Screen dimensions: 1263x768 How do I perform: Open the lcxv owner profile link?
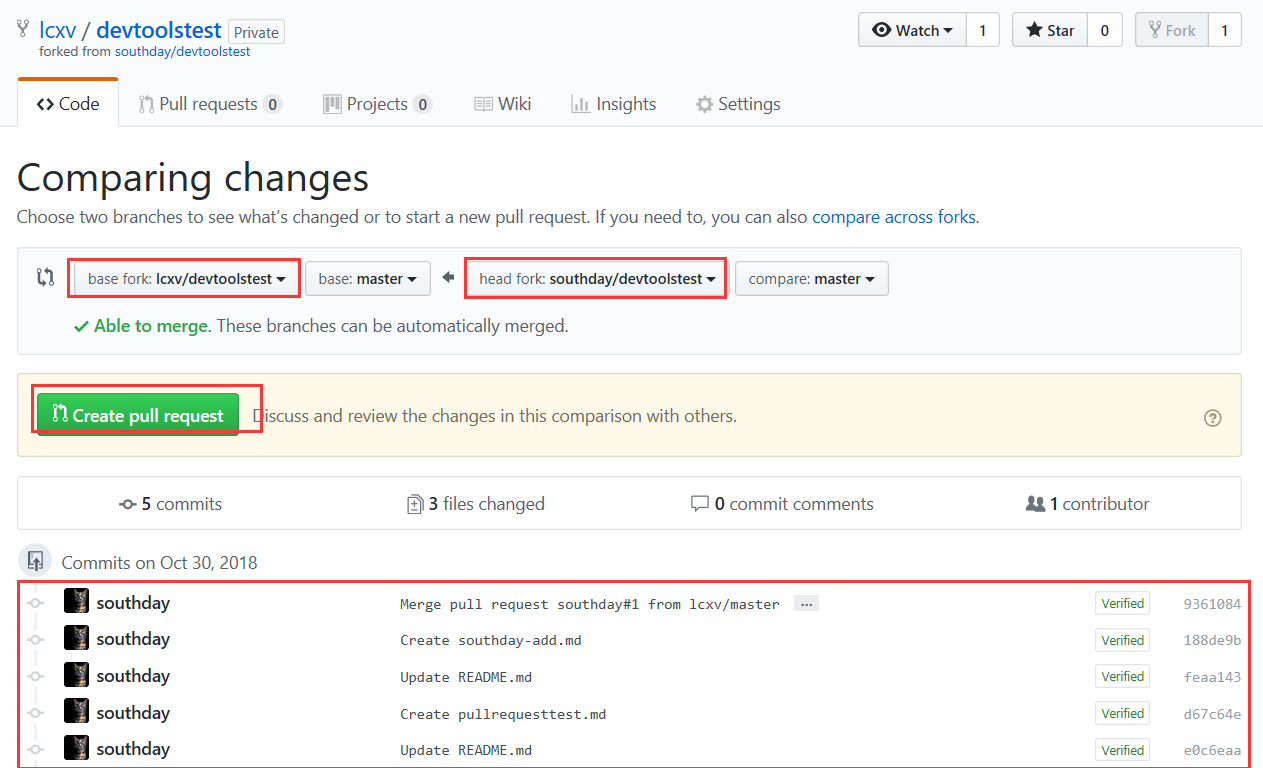click(57, 30)
